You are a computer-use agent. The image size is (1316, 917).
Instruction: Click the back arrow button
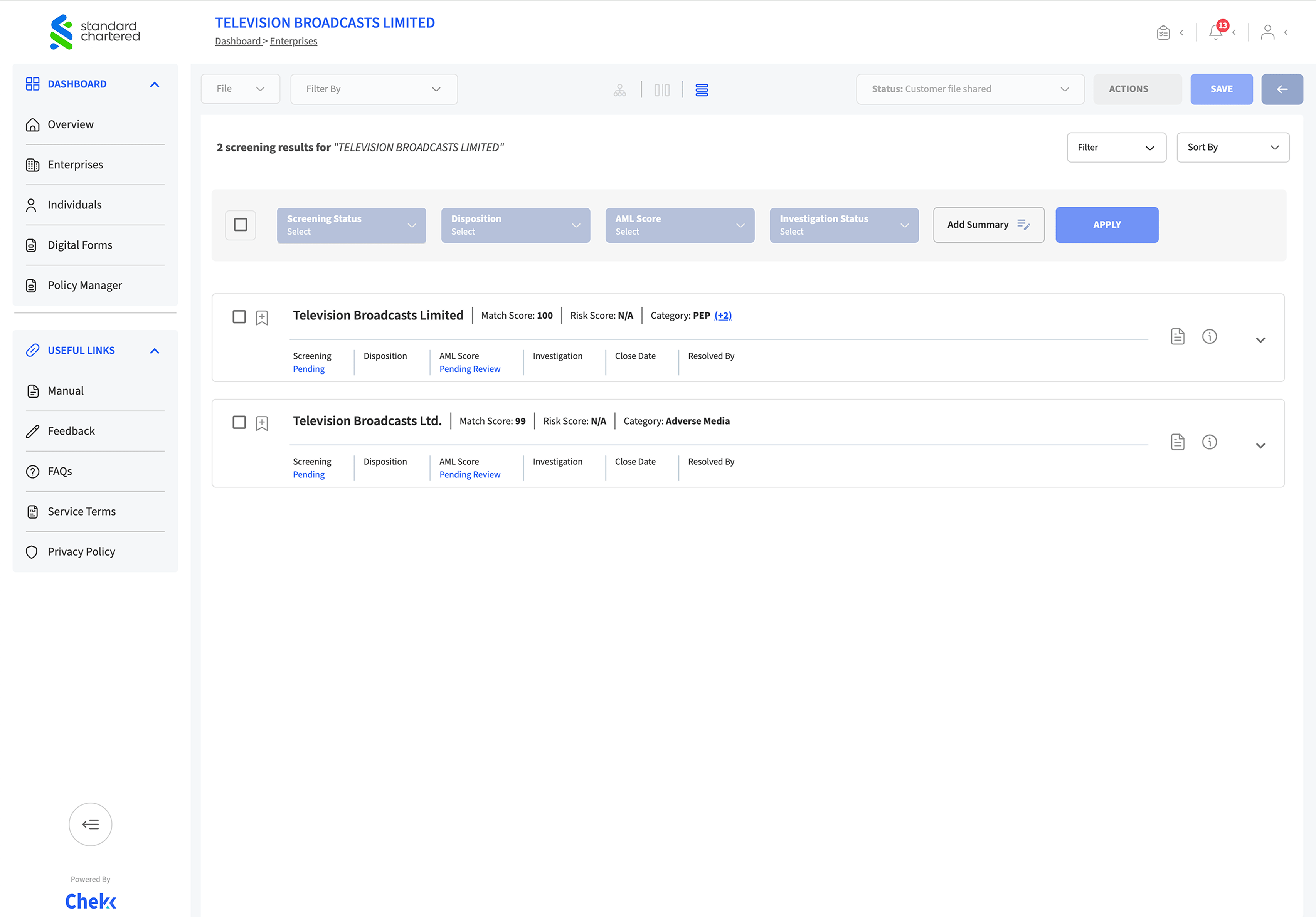coord(1282,89)
